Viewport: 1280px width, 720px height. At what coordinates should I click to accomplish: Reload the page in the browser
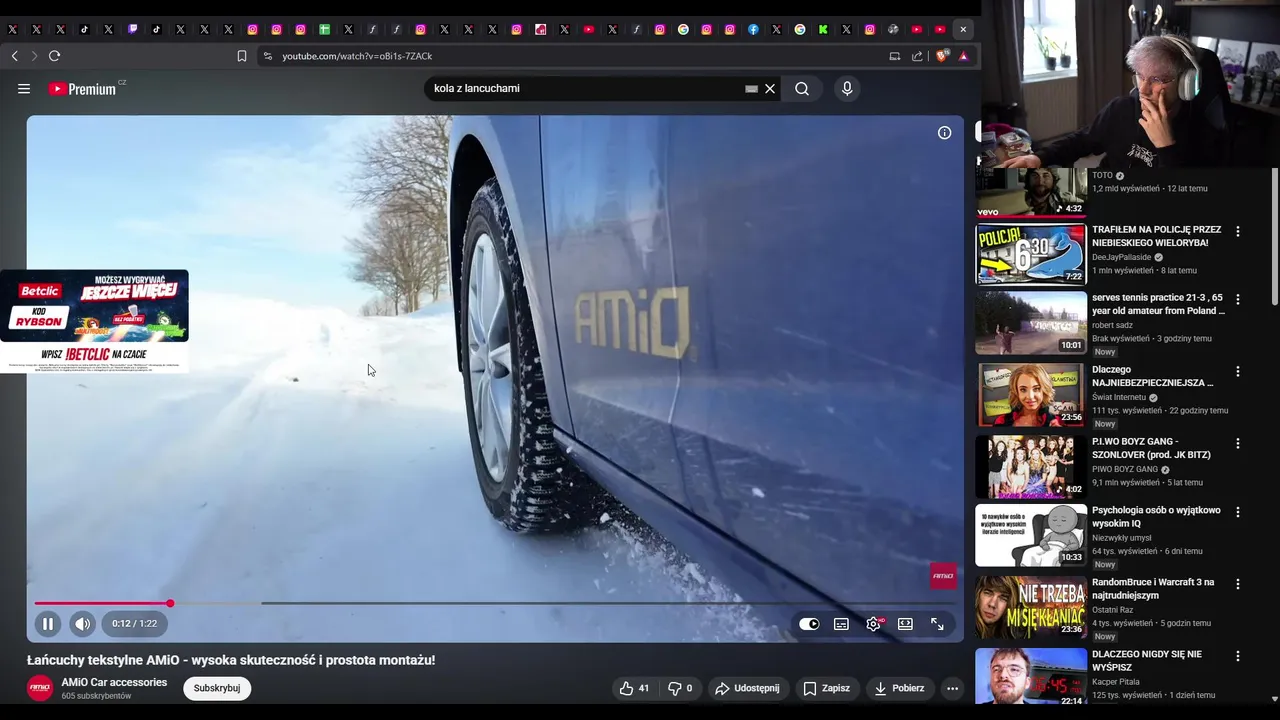55,56
